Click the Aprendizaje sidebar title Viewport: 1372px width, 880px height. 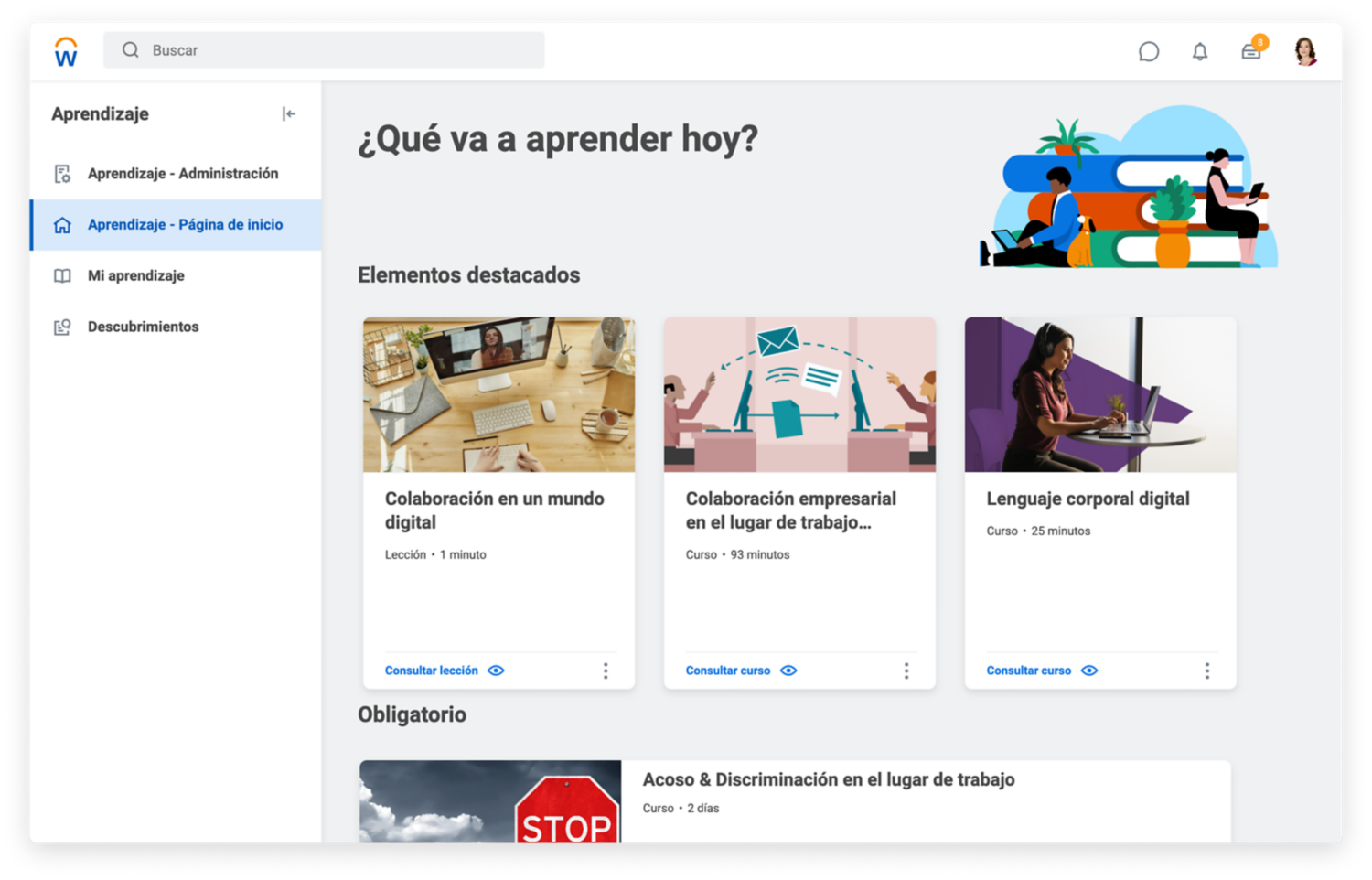click(100, 114)
